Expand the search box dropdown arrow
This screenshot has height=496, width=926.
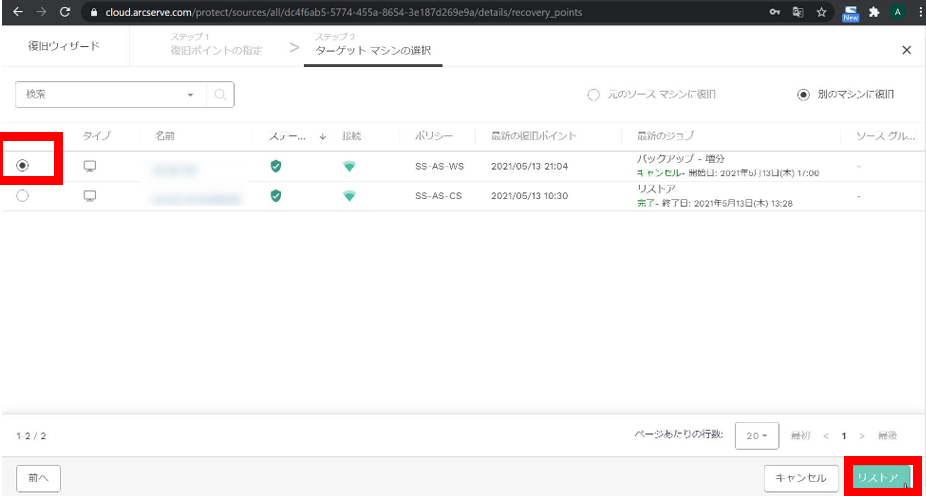tap(190, 95)
